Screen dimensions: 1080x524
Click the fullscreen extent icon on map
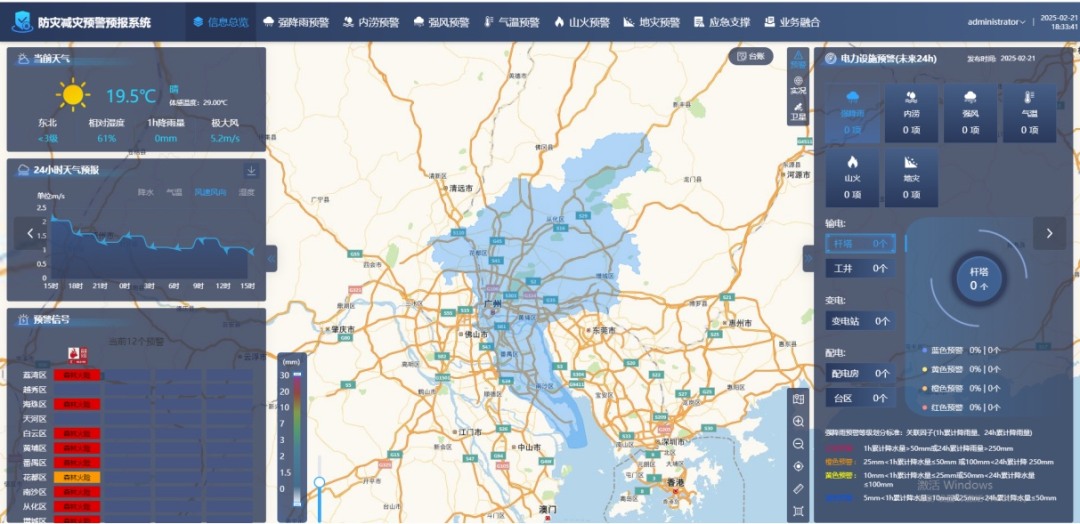tap(797, 510)
